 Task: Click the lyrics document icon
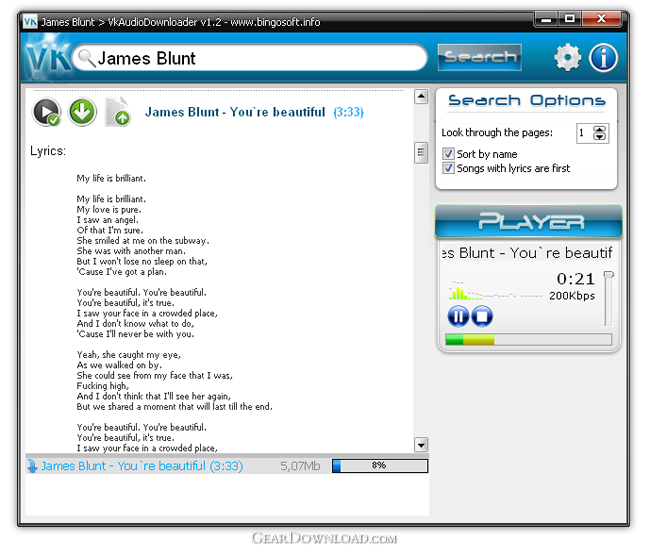(x=118, y=112)
